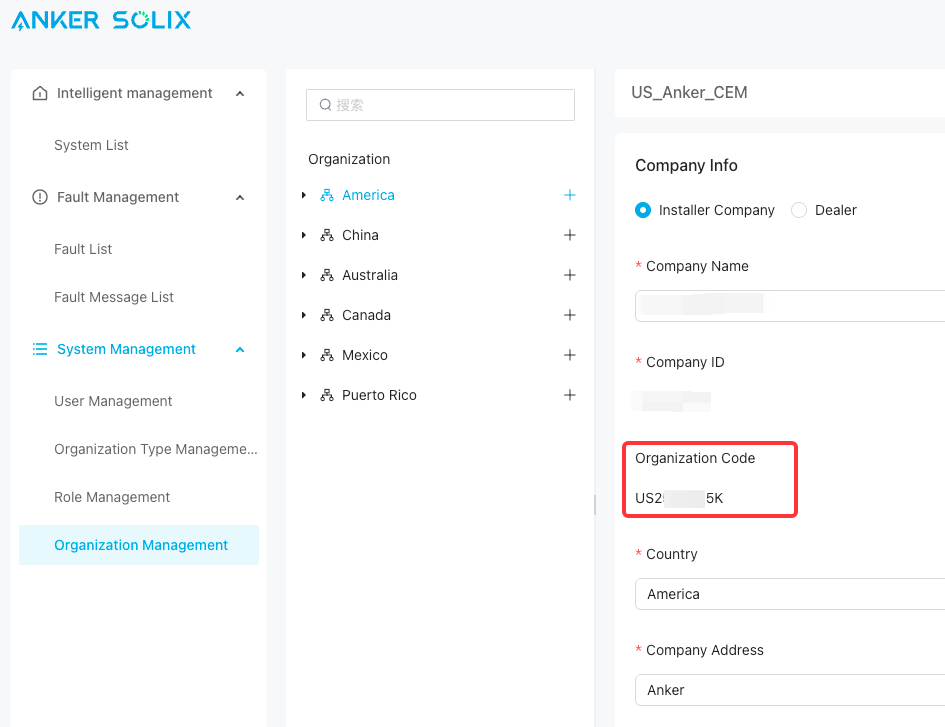Expand the Puerto Rico tree node
Image resolution: width=945 pixels, height=727 pixels.
304,395
